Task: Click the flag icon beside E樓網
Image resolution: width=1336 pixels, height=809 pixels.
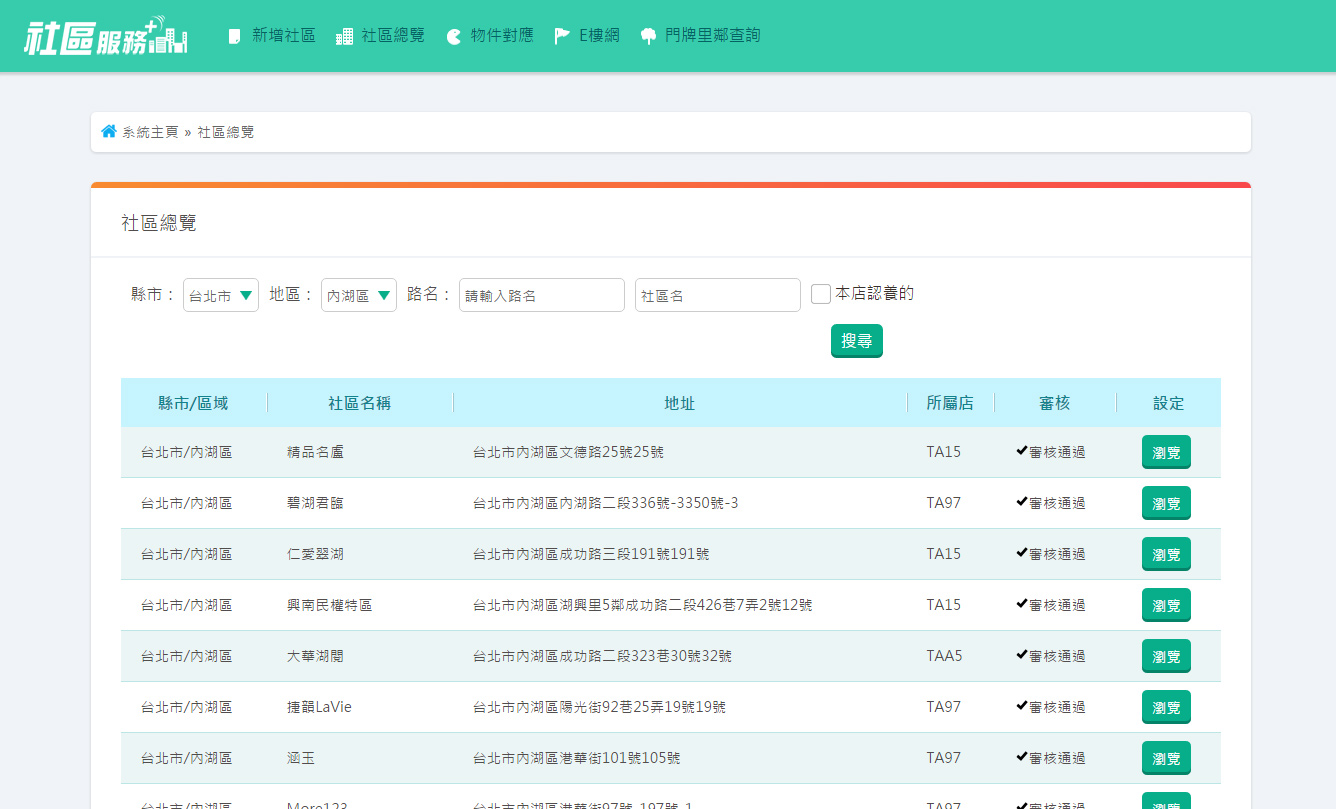Action: point(563,36)
